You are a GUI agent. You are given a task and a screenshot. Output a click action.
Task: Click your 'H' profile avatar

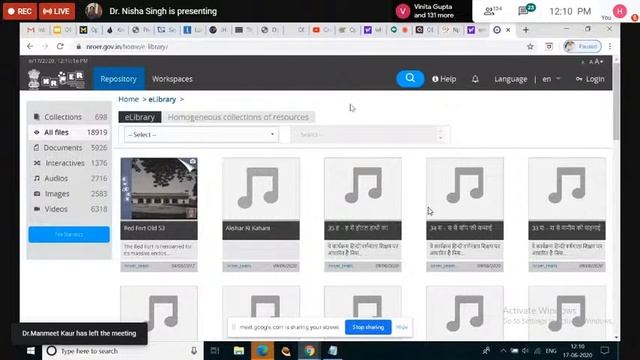point(620,11)
